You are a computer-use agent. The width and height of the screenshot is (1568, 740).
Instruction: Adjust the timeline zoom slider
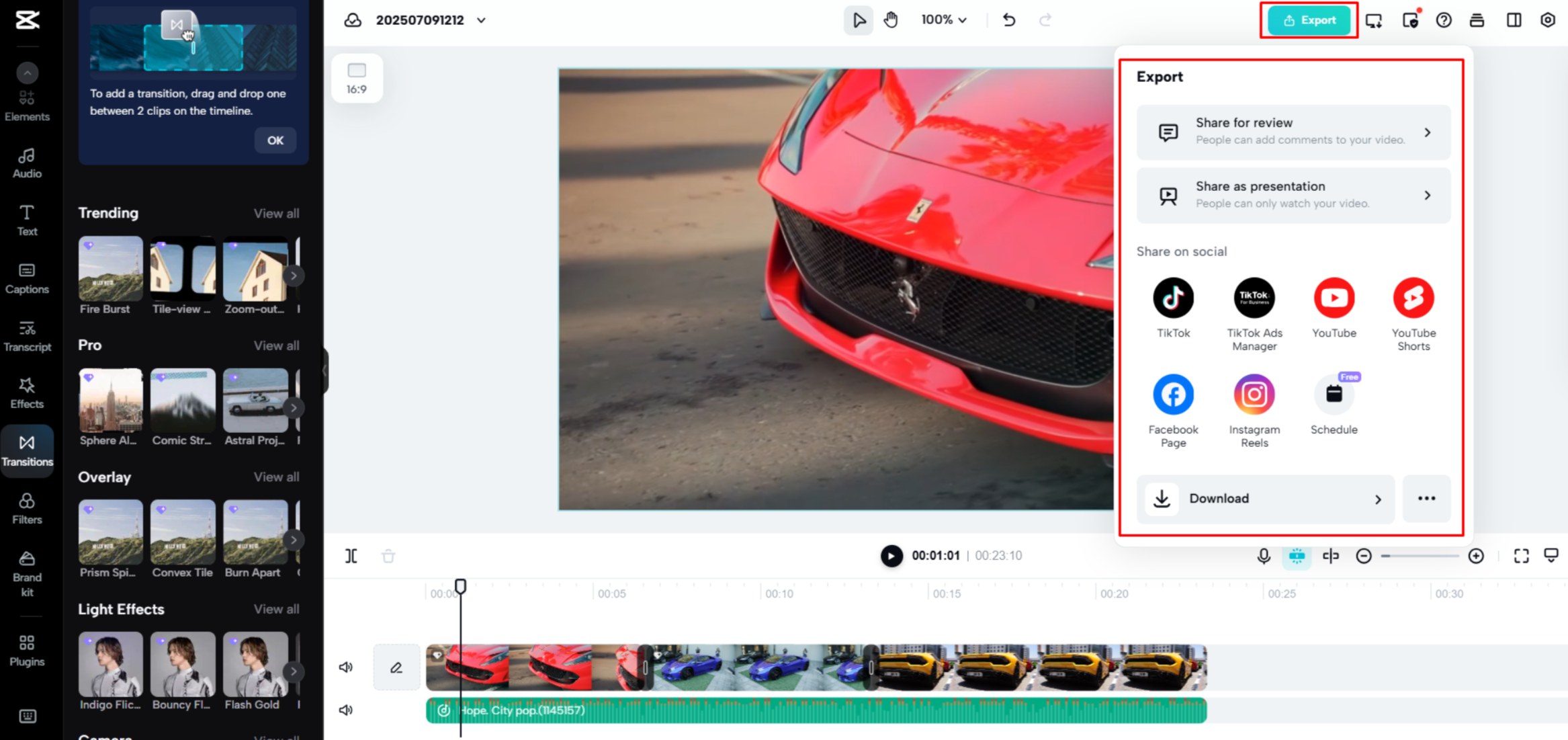[1420, 556]
